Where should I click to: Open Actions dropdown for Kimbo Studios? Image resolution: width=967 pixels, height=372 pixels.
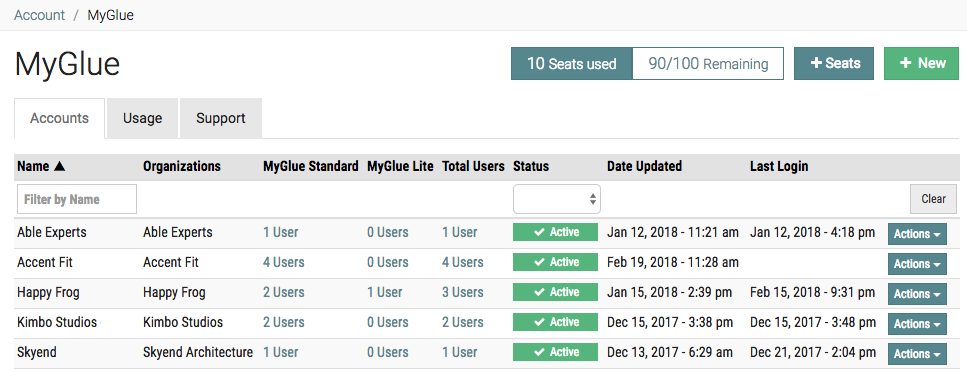(917, 324)
